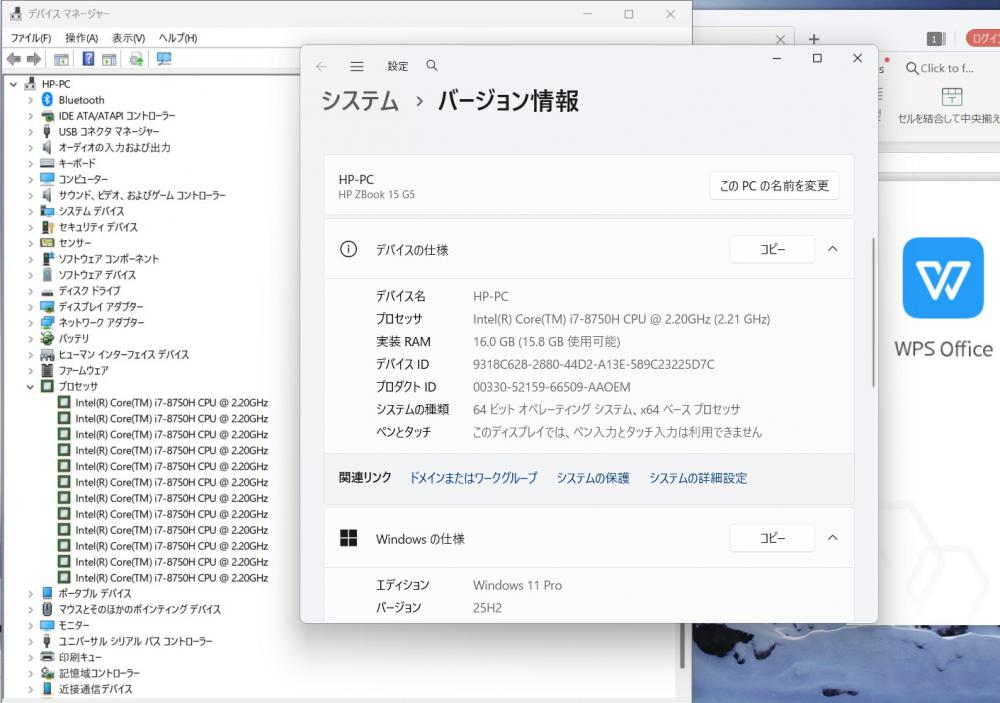Select the ネットワーク アダプター category icon
The height and width of the screenshot is (703, 1000).
click(47, 322)
